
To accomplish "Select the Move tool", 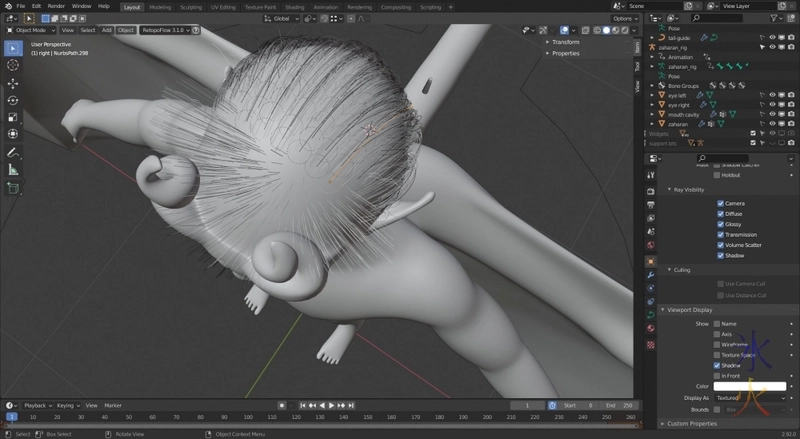I will tap(13, 83).
